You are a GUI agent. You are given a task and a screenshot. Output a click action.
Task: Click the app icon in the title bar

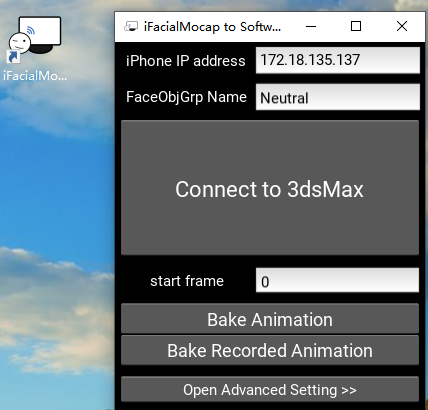pos(131,27)
